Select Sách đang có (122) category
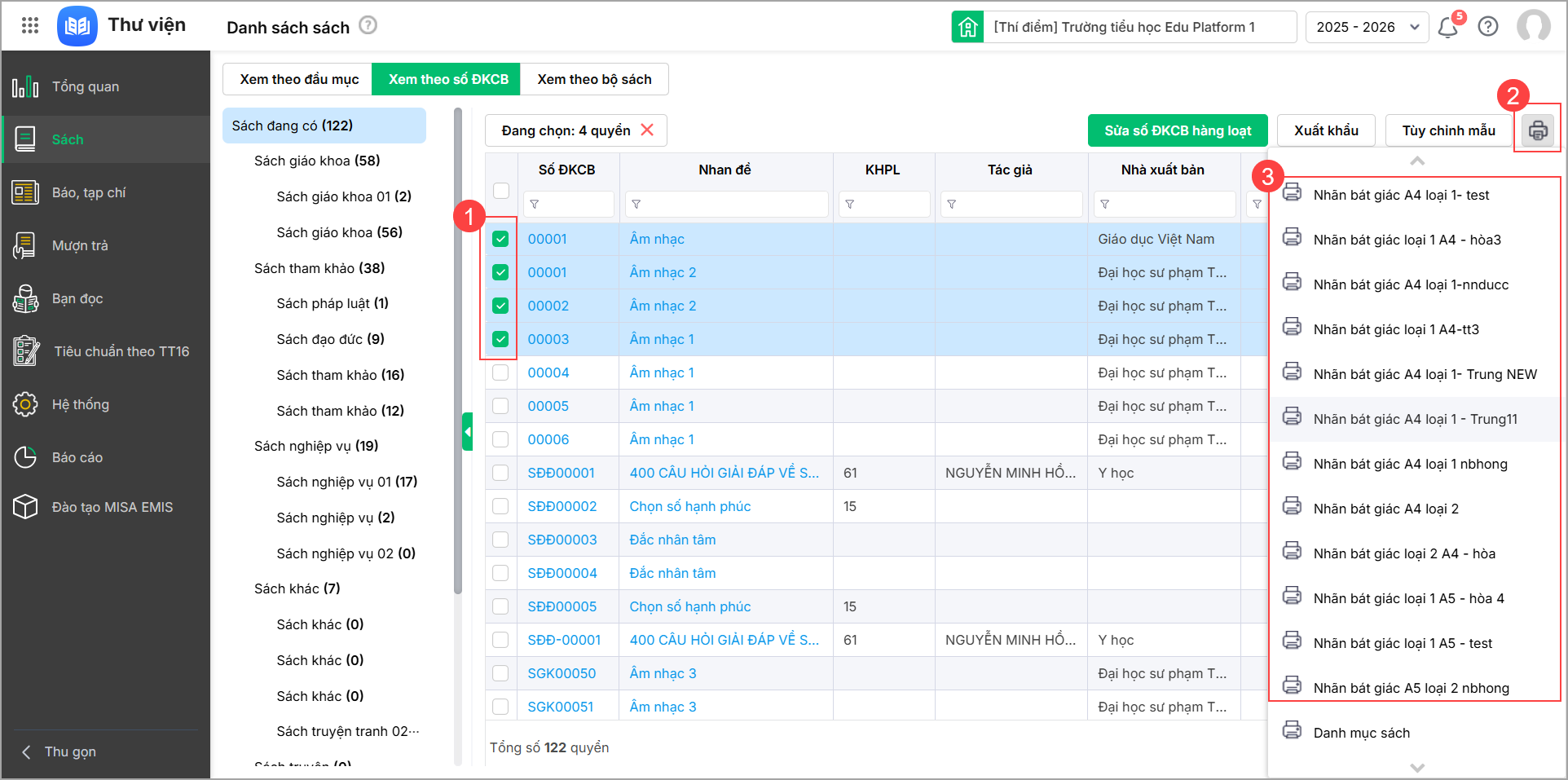This screenshot has height=780, width=1568. pos(324,126)
